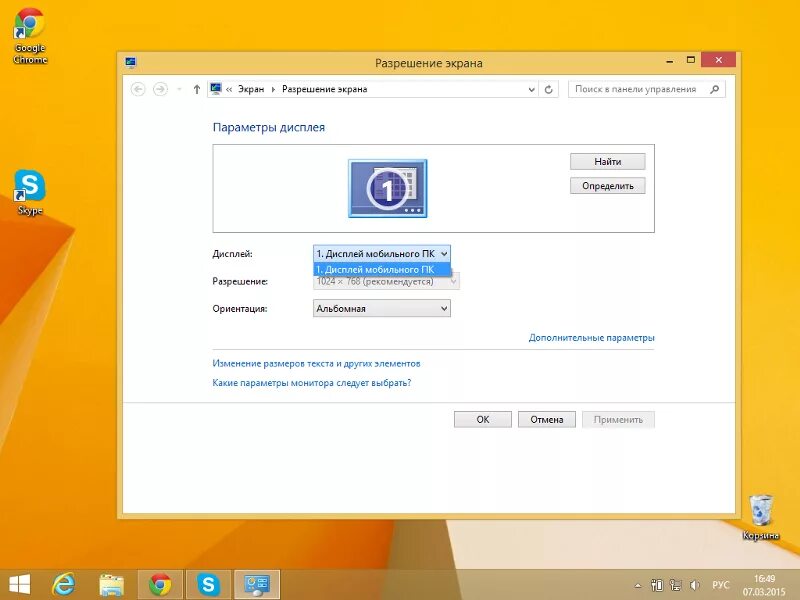Click the Разрешение экрана breadcrumb
The width and height of the screenshot is (800, 600).
324,89
